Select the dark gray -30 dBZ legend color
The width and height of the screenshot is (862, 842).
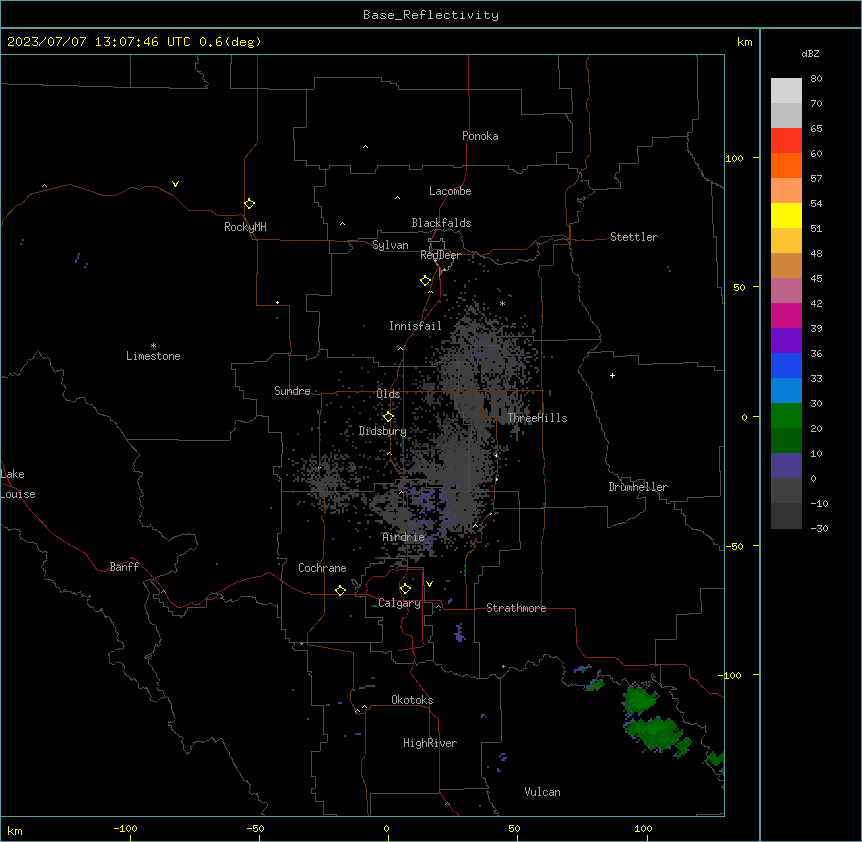(x=786, y=516)
